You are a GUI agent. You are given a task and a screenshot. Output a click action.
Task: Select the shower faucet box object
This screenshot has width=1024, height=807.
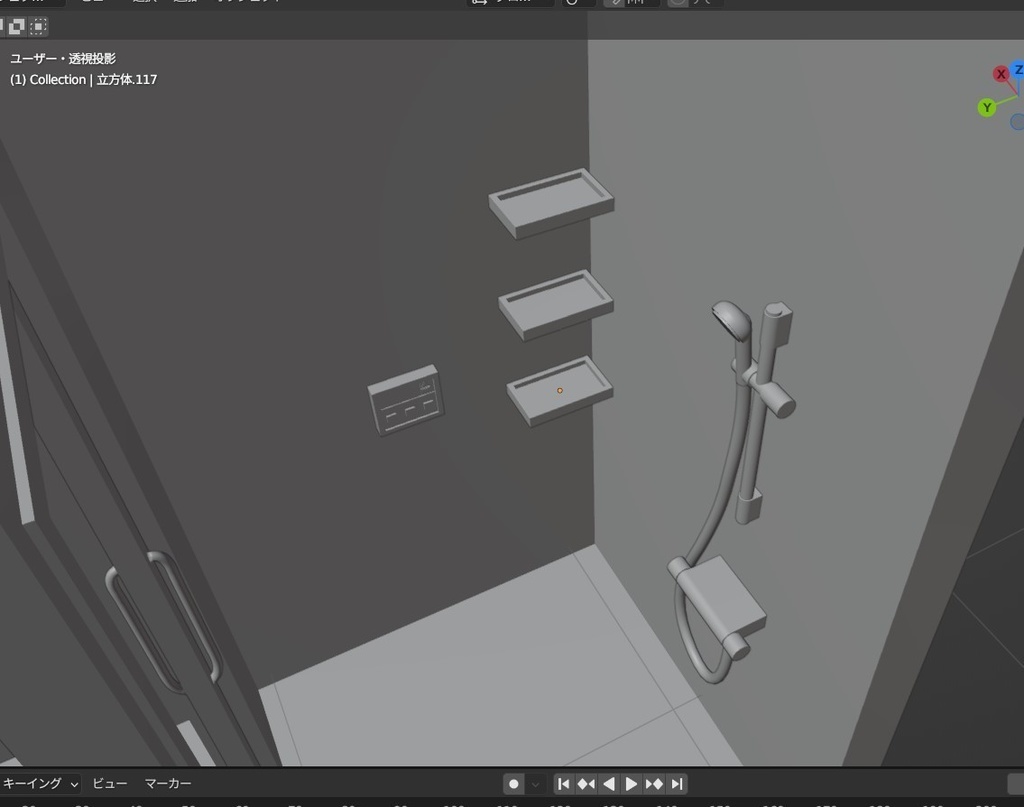click(x=724, y=599)
